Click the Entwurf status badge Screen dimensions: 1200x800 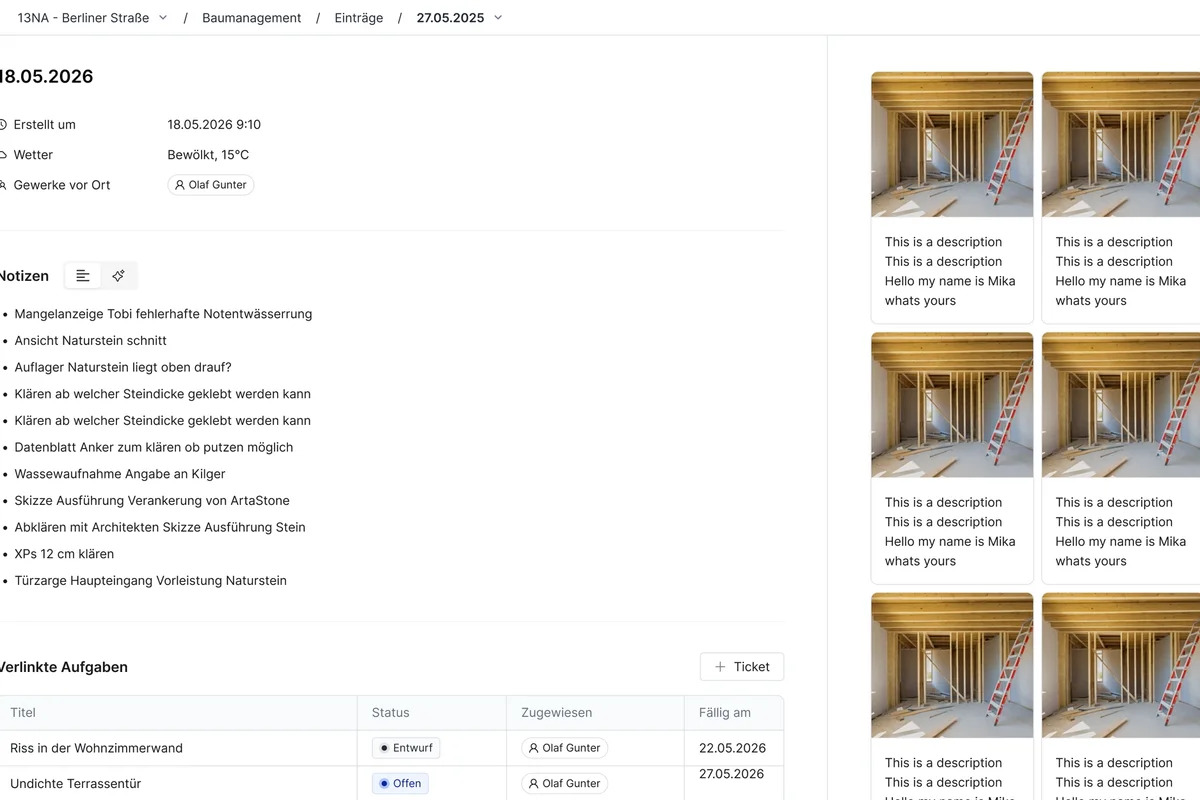point(406,748)
